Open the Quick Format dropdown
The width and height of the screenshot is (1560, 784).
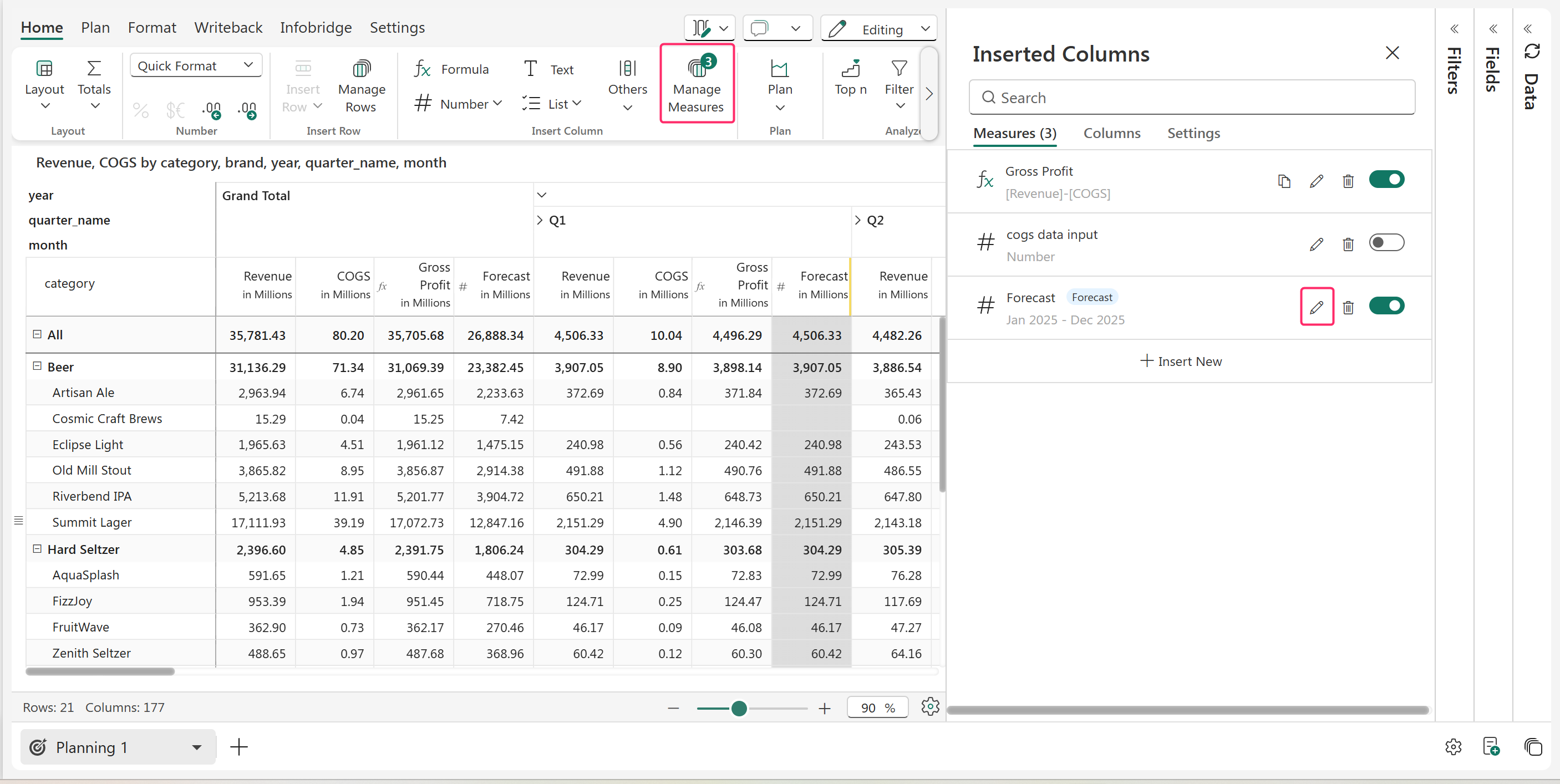click(196, 65)
